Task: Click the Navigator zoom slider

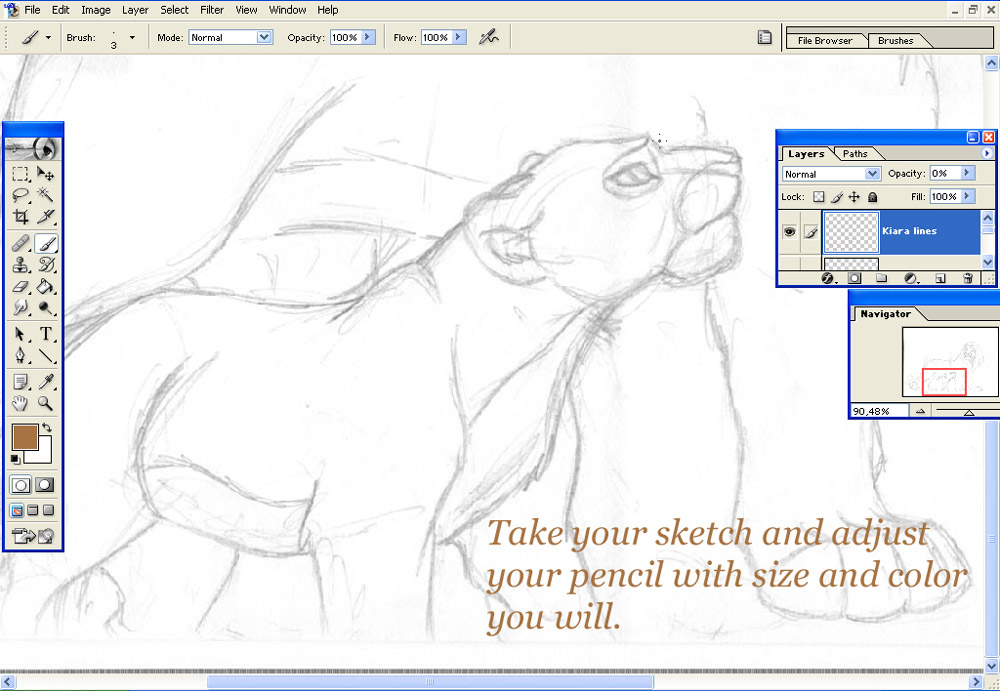Action: (969, 412)
